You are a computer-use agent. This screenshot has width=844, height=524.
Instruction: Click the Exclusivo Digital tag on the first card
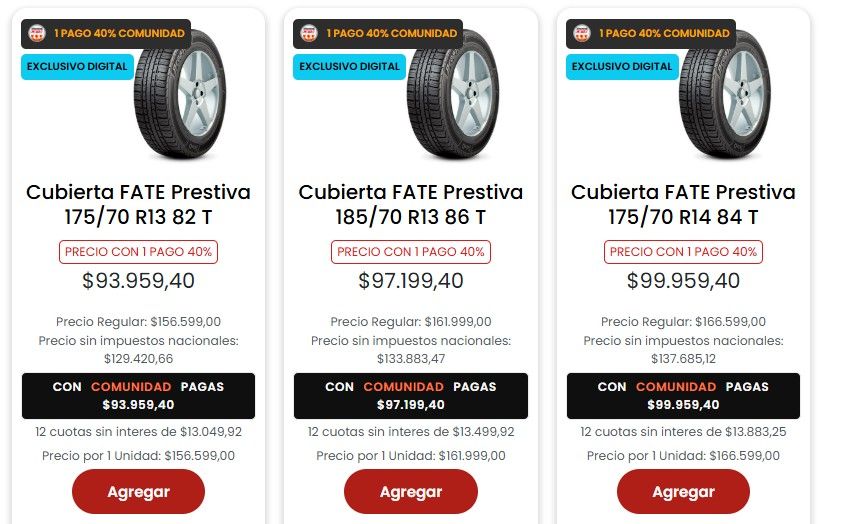[x=77, y=67]
